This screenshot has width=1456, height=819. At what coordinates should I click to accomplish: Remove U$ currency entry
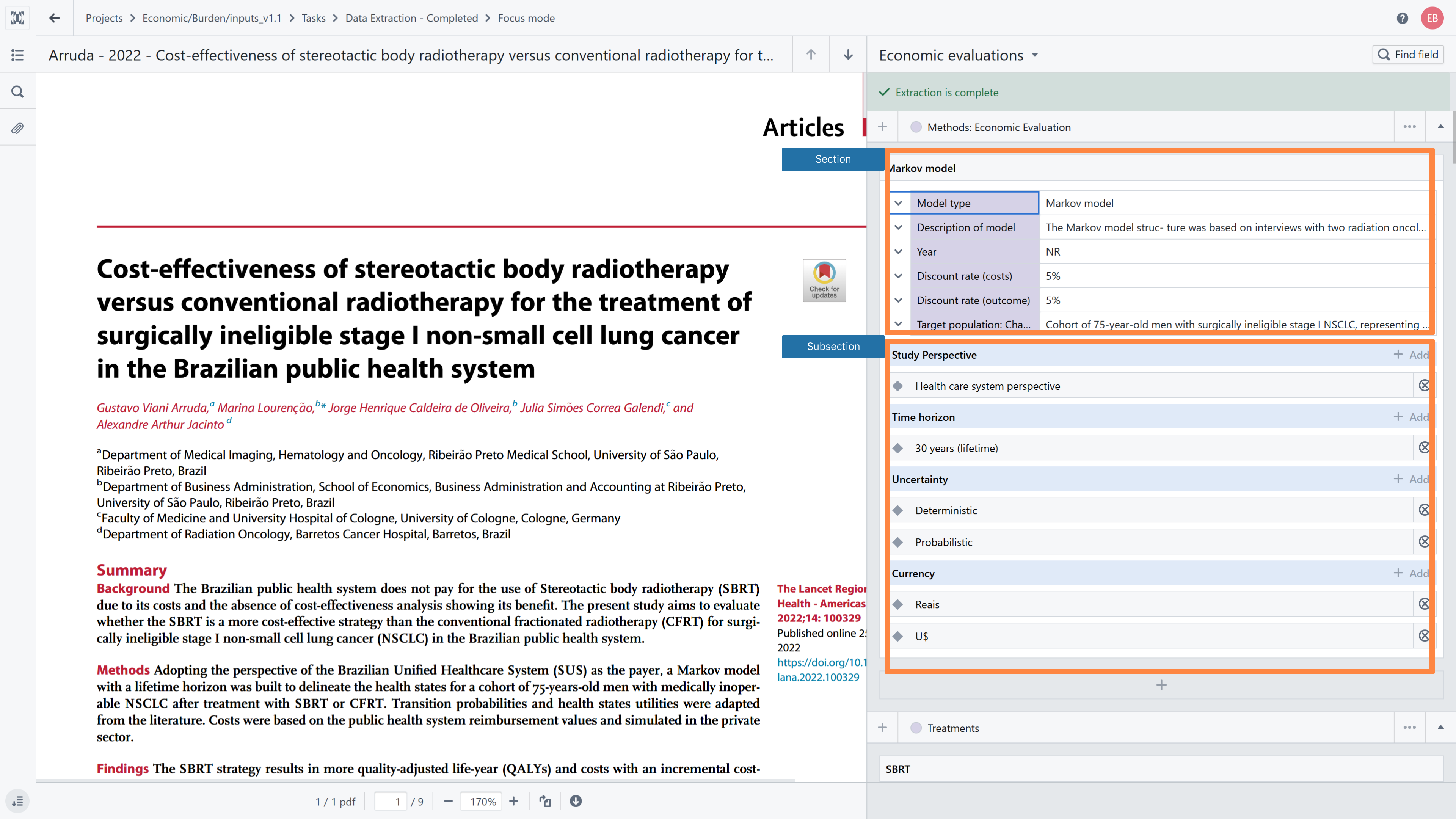(1425, 636)
